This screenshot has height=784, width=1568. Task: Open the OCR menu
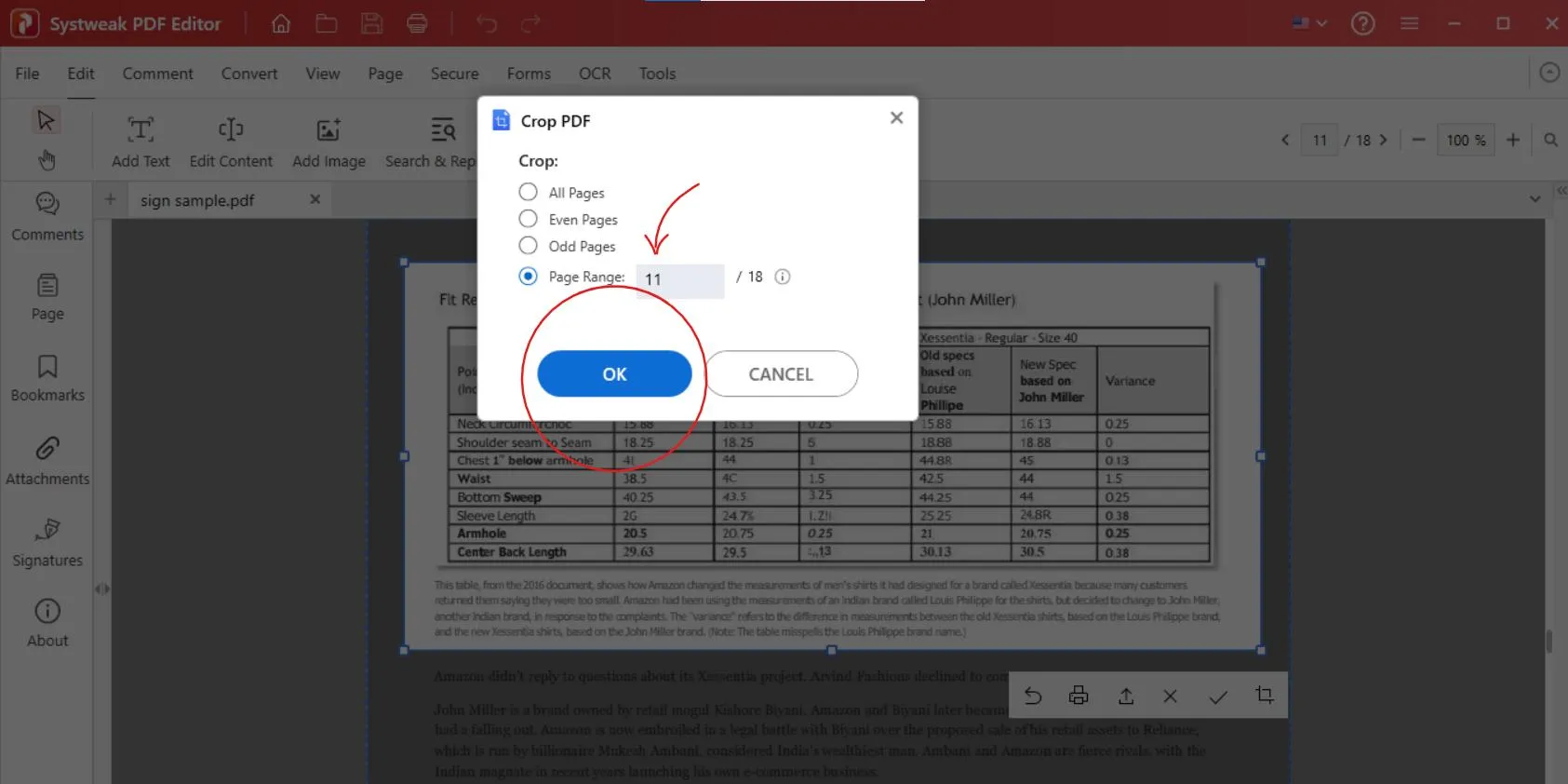595,74
